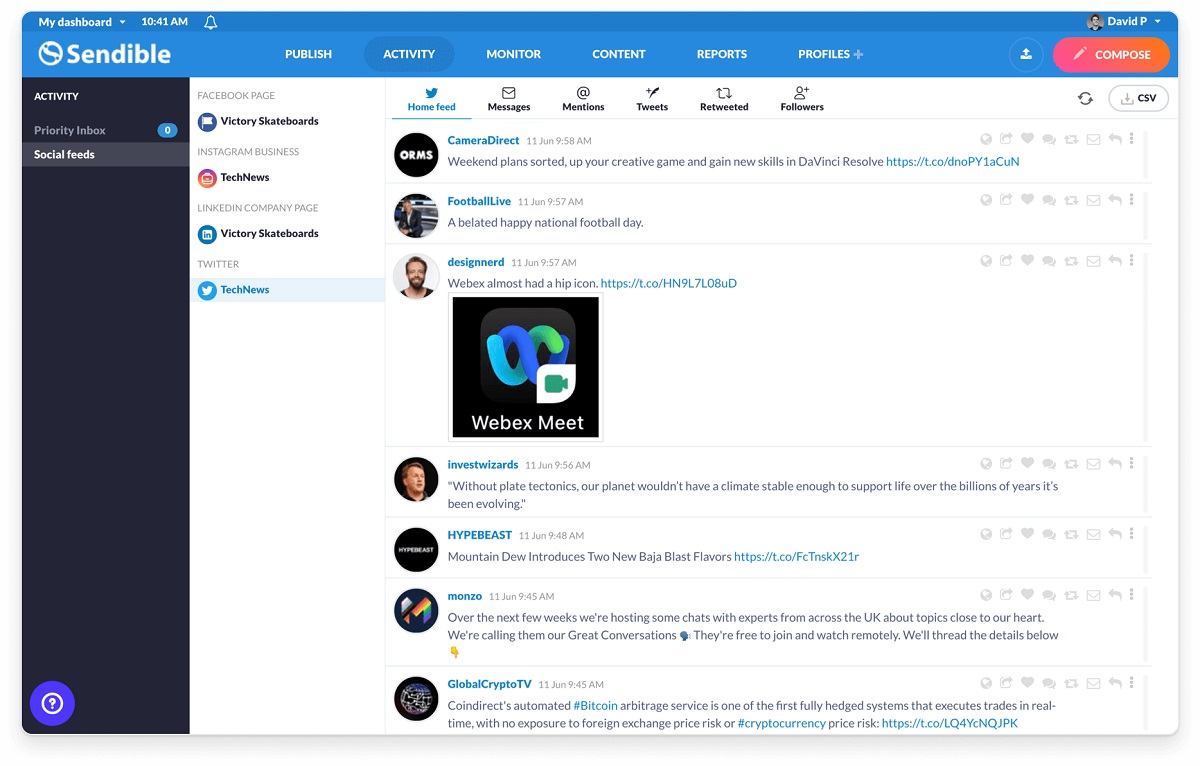Image resolution: width=1200 pixels, height=766 pixels.
Task: Select Social feeds in the sidebar
Action: [x=105, y=154]
